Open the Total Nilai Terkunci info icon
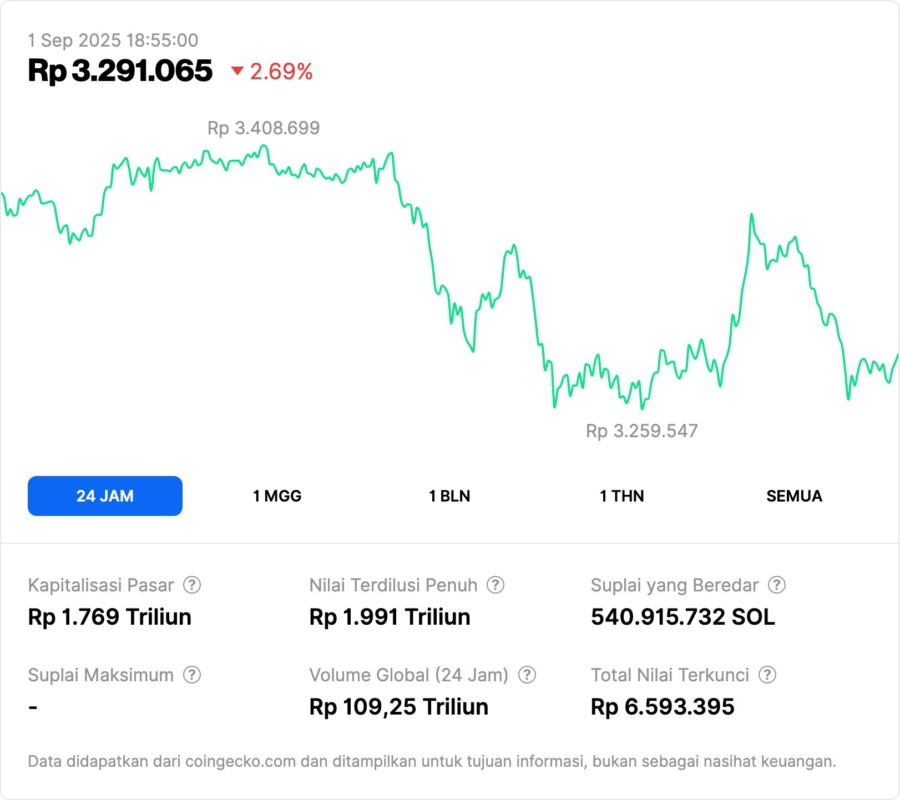The width and height of the screenshot is (900, 800). pyautogui.click(x=767, y=675)
